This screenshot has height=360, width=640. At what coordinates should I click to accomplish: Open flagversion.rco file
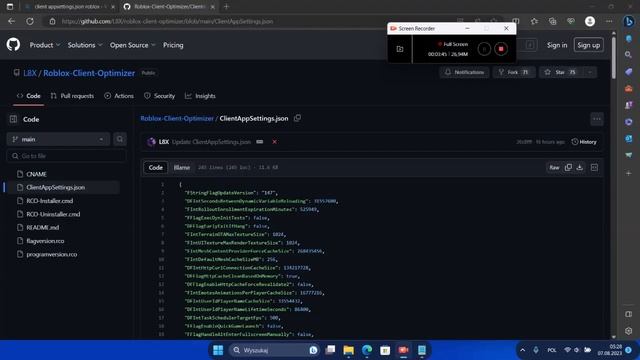45,241
